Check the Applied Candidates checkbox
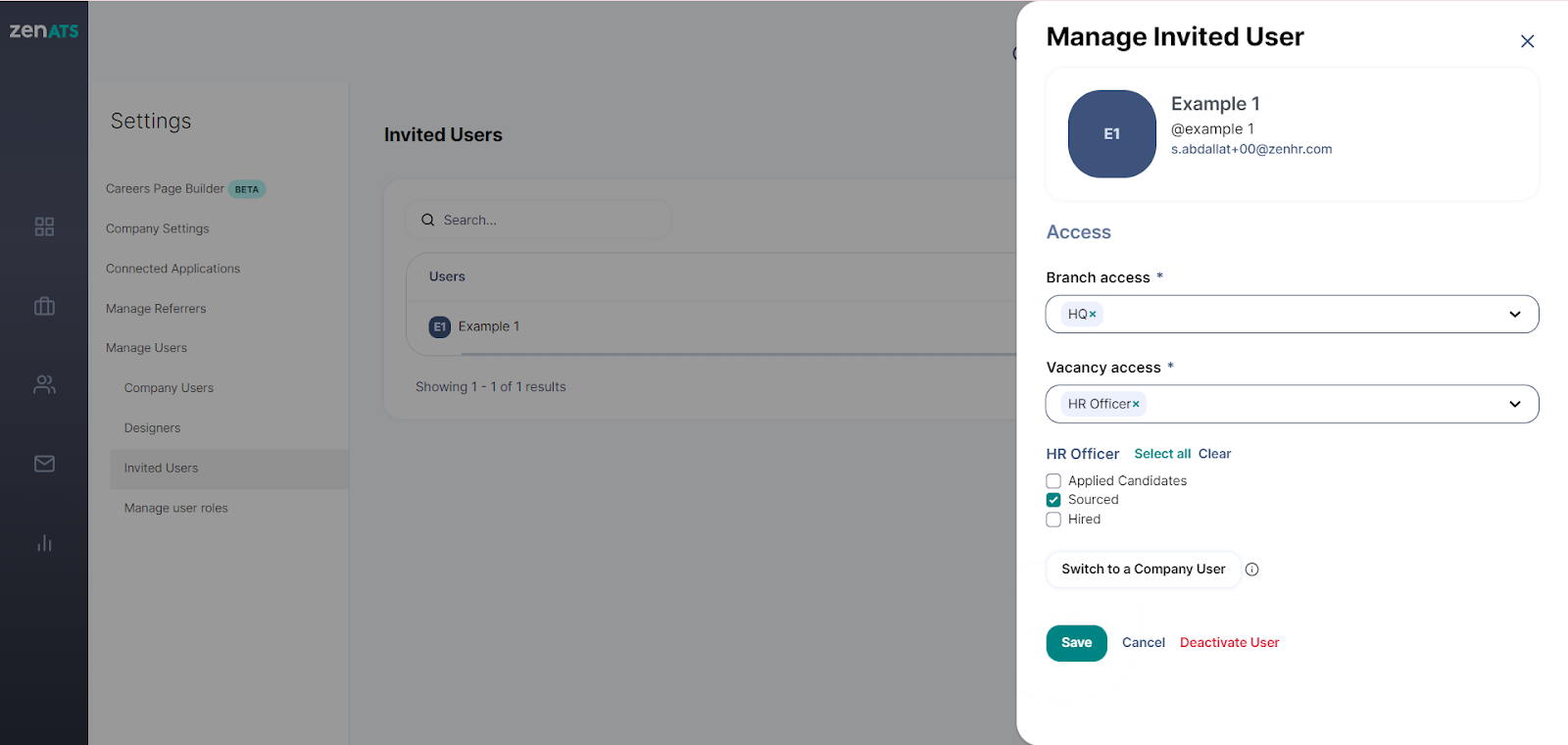The width and height of the screenshot is (1568, 745). pos(1053,481)
